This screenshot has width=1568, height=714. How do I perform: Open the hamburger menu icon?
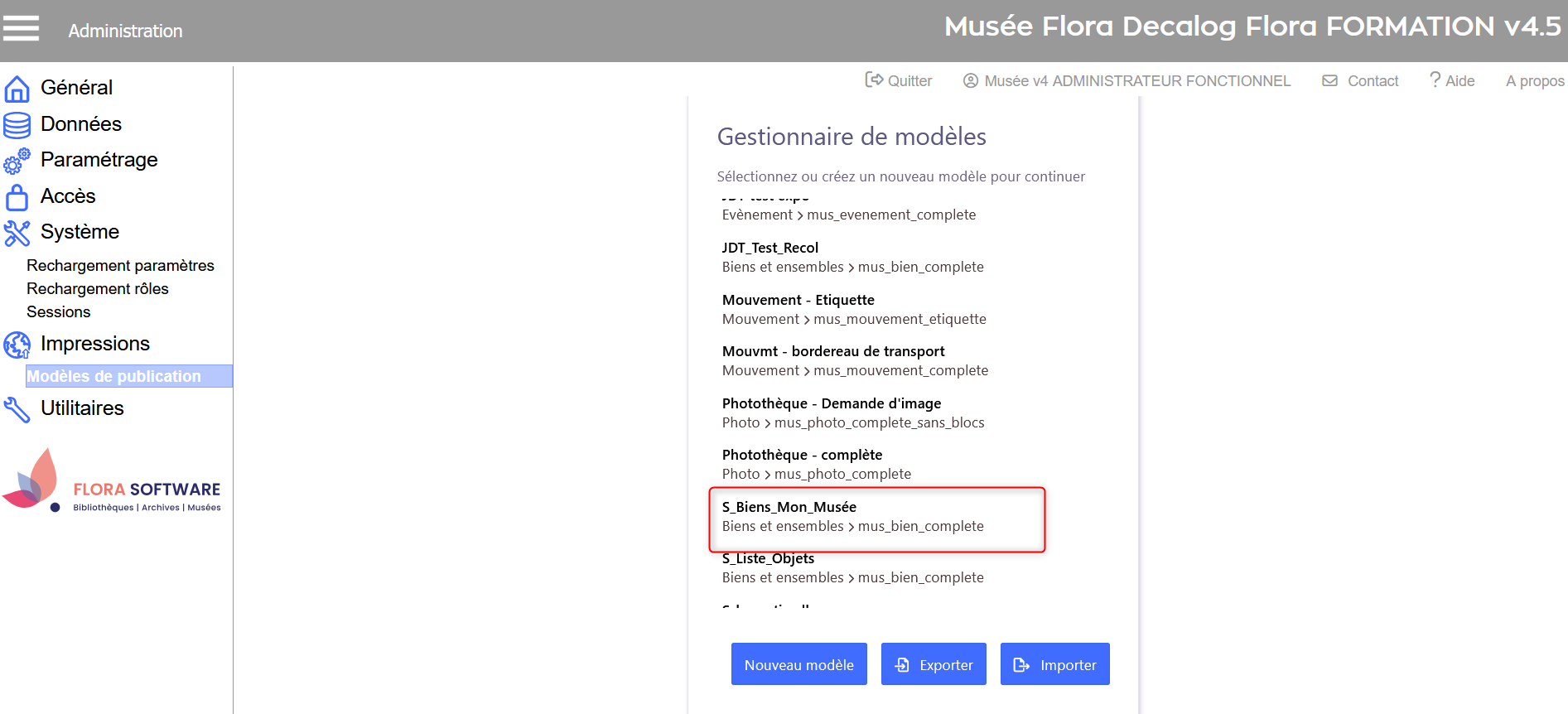click(x=22, y=29)
